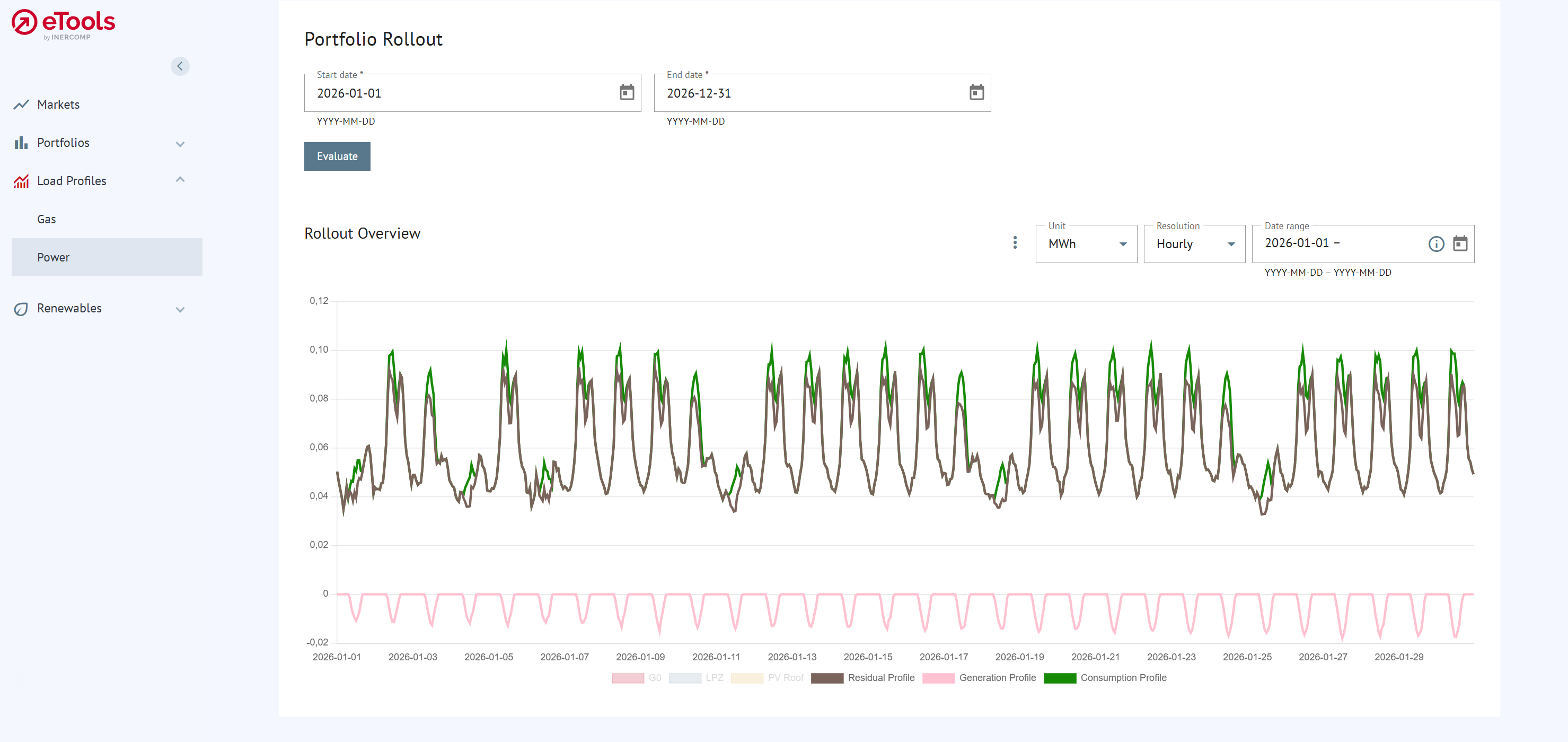Click the Markets trend line icon

click(x=21, y=105)
